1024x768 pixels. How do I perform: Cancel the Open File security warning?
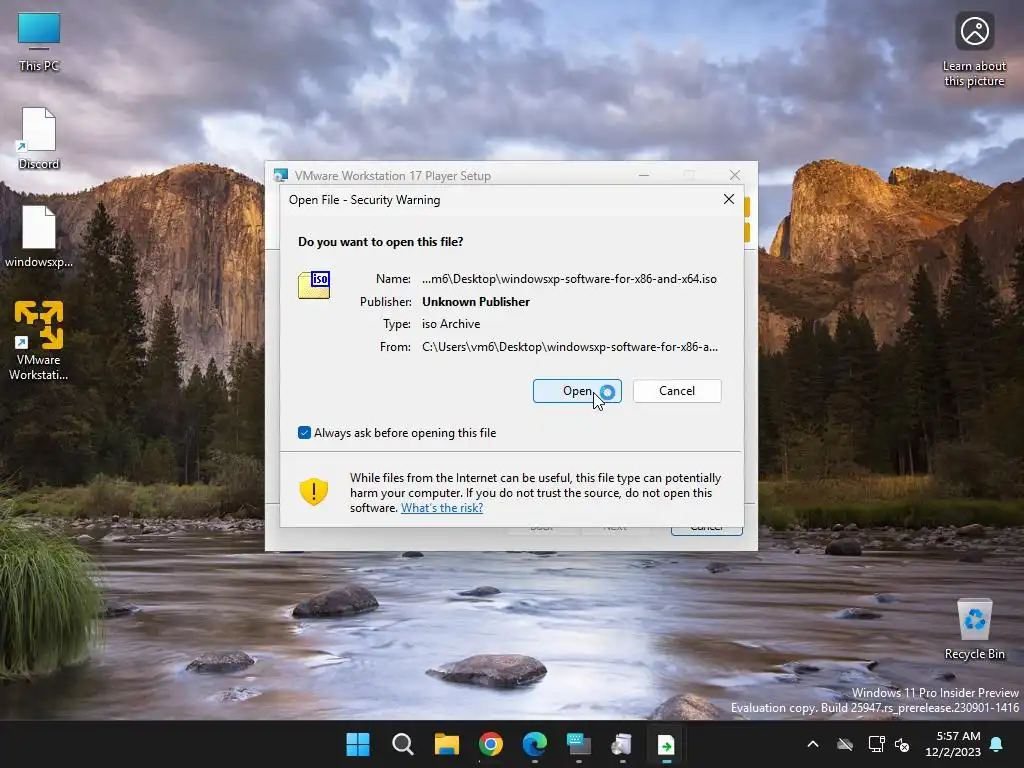click(x=677, y=391)
